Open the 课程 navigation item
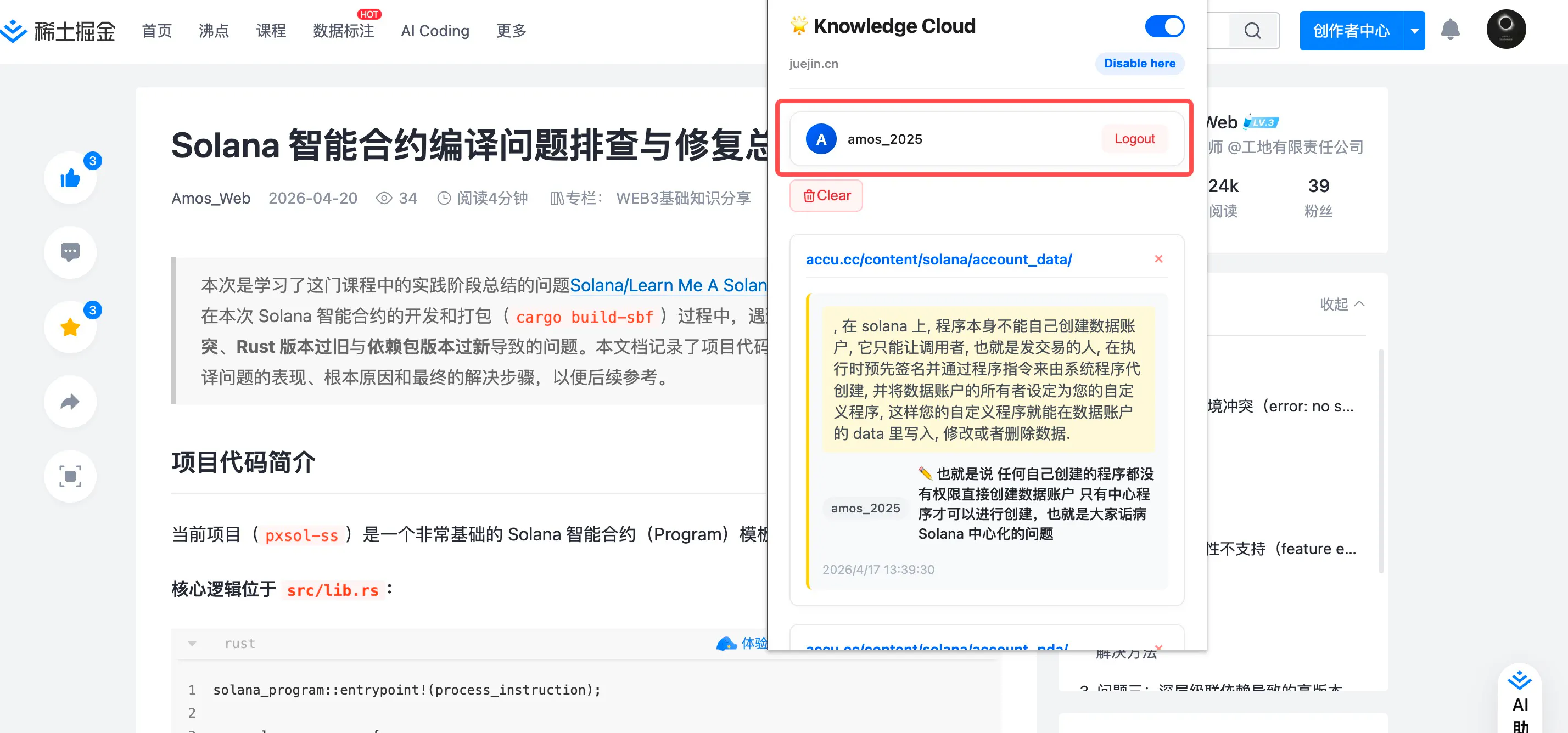The width and height of the screenshot is (1568, 733). 271,30
